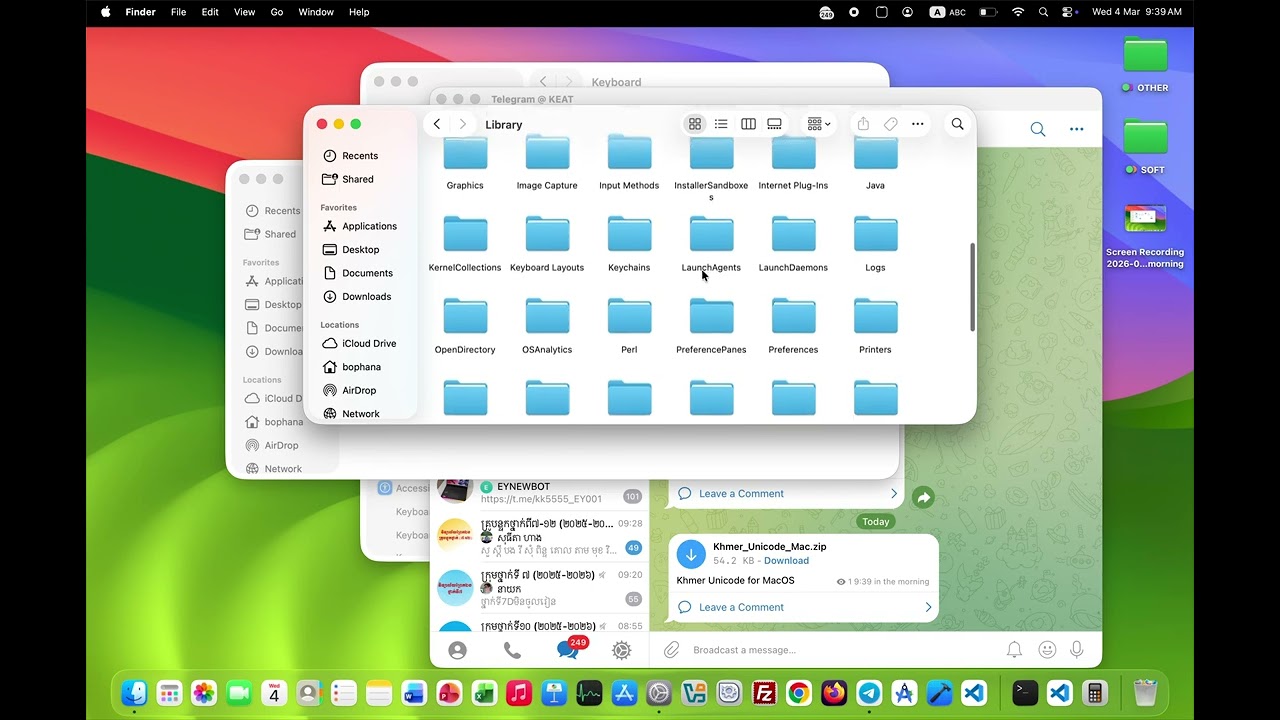The width and height of the screenshot is (1280, 720).
Task: Open the EYNEWBOT chat in Telegram list
Action: 540,492
